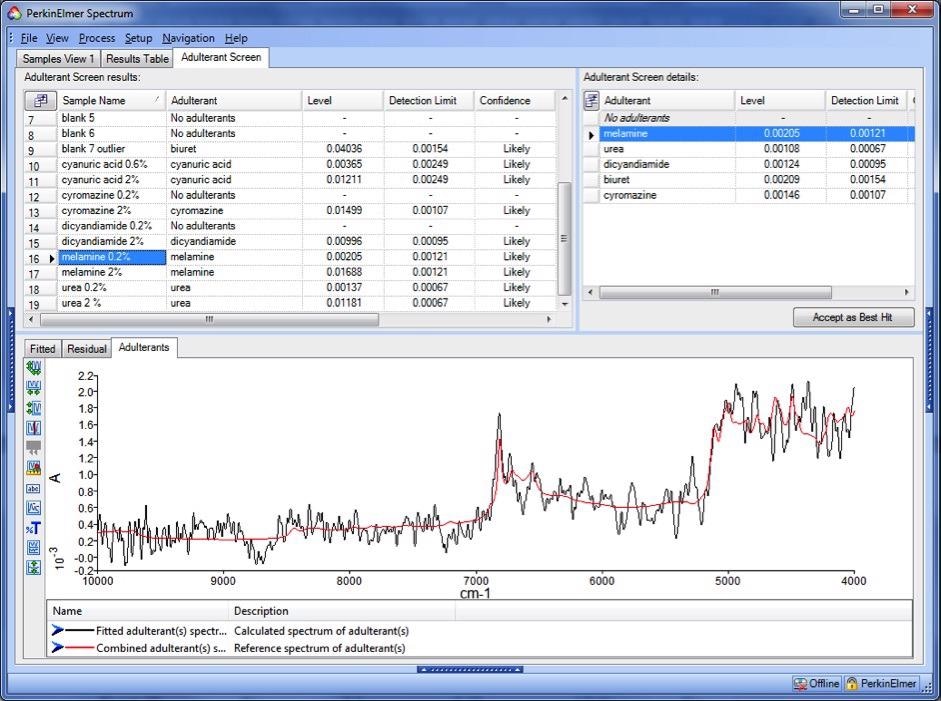Click the autorange Y axis graph icon
941x701 pixels.
pyautogui.click(x=34, y=408)
